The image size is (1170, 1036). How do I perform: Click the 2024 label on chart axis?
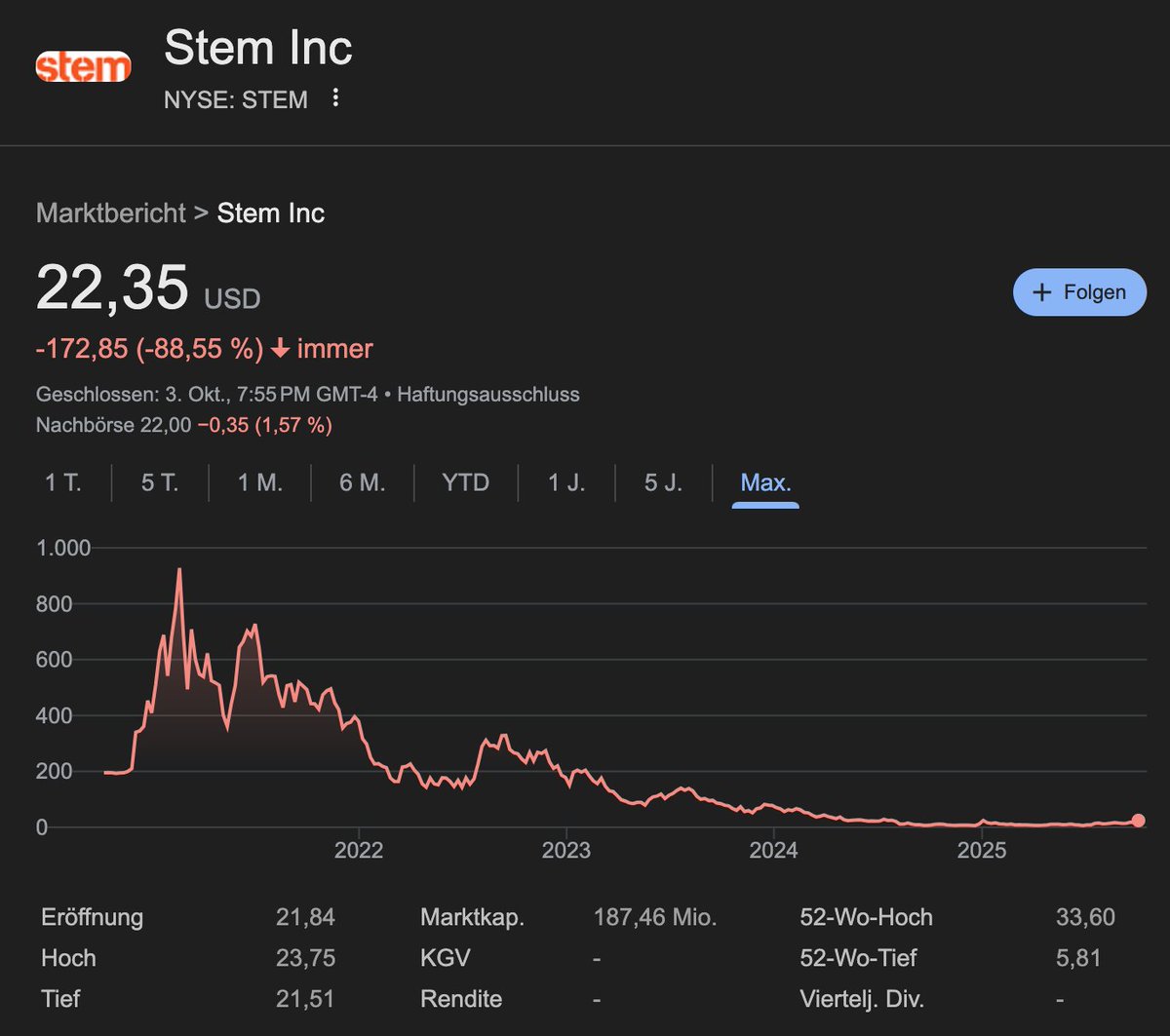[x=774, y=851]
